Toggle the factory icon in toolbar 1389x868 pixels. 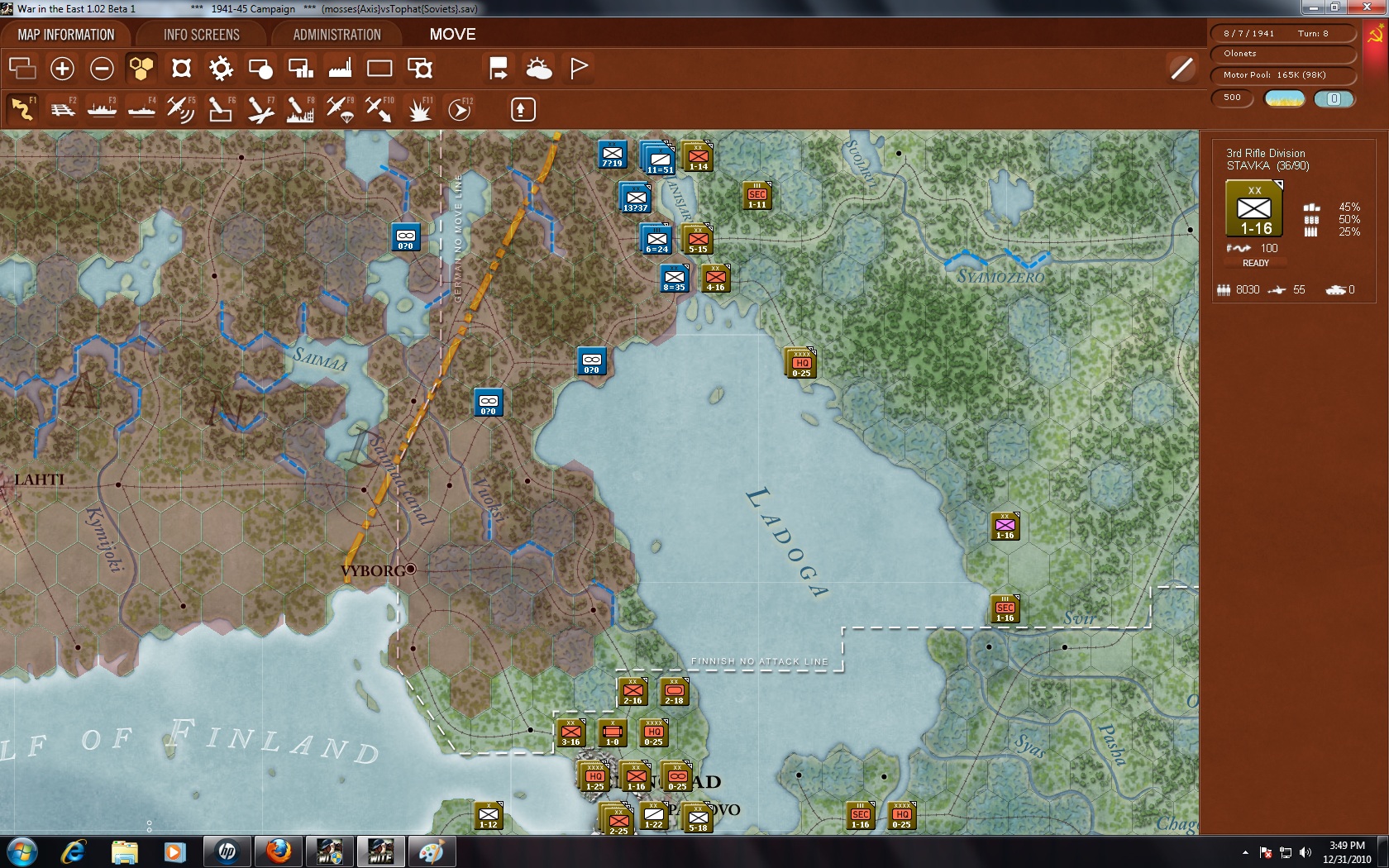[x=340, y=69]
